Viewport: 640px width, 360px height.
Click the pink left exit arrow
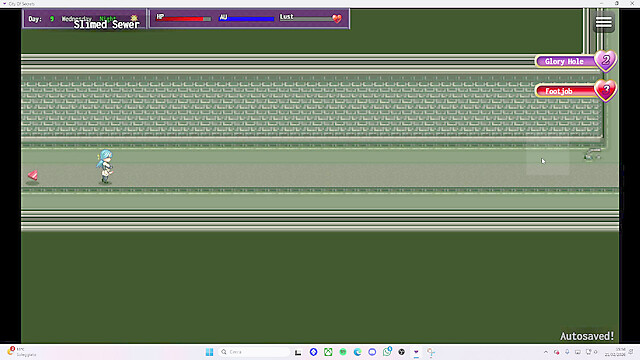pos(33,176)
